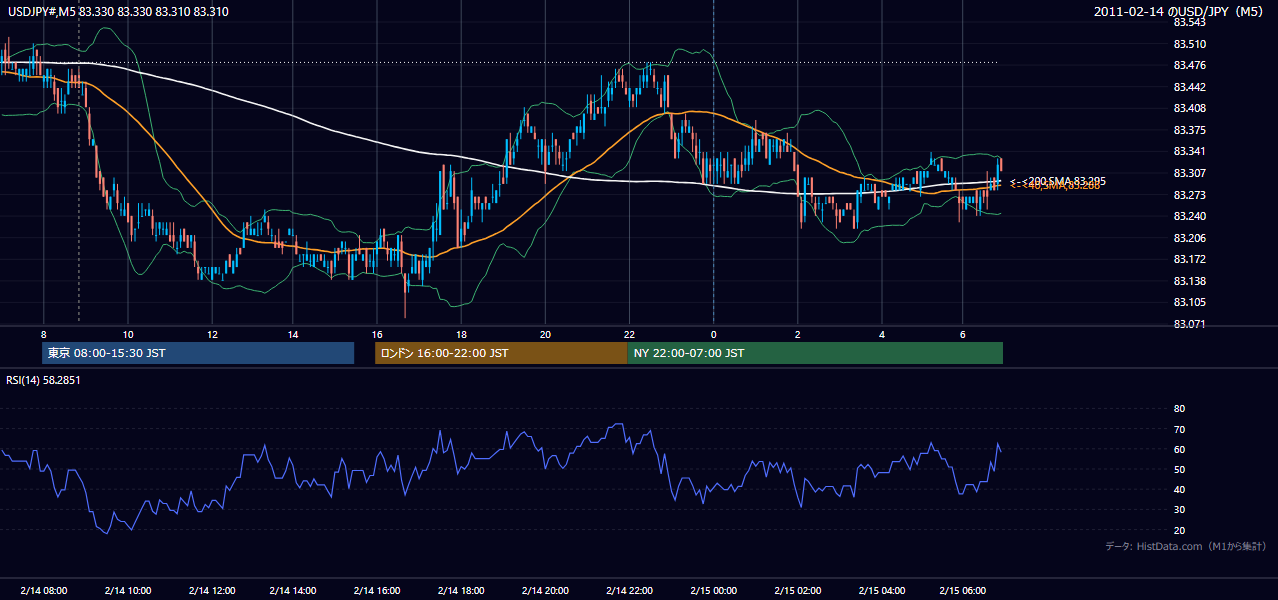Click hour tick 22 under price chart

(629, 334)
